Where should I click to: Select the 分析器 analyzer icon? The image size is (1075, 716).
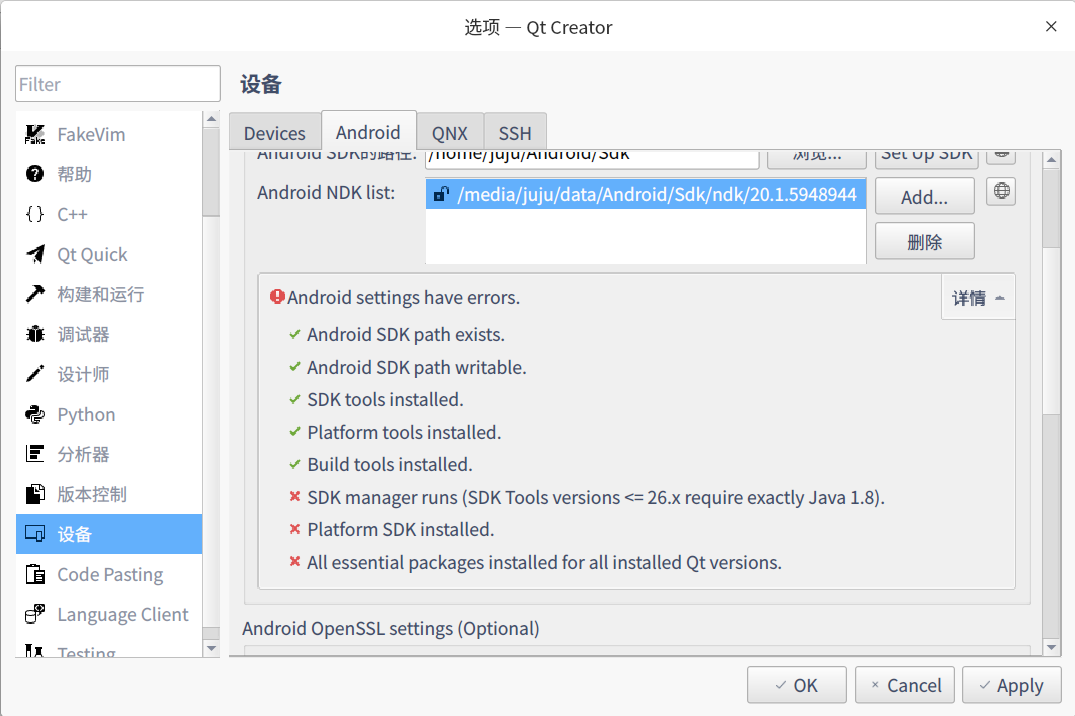35,454
